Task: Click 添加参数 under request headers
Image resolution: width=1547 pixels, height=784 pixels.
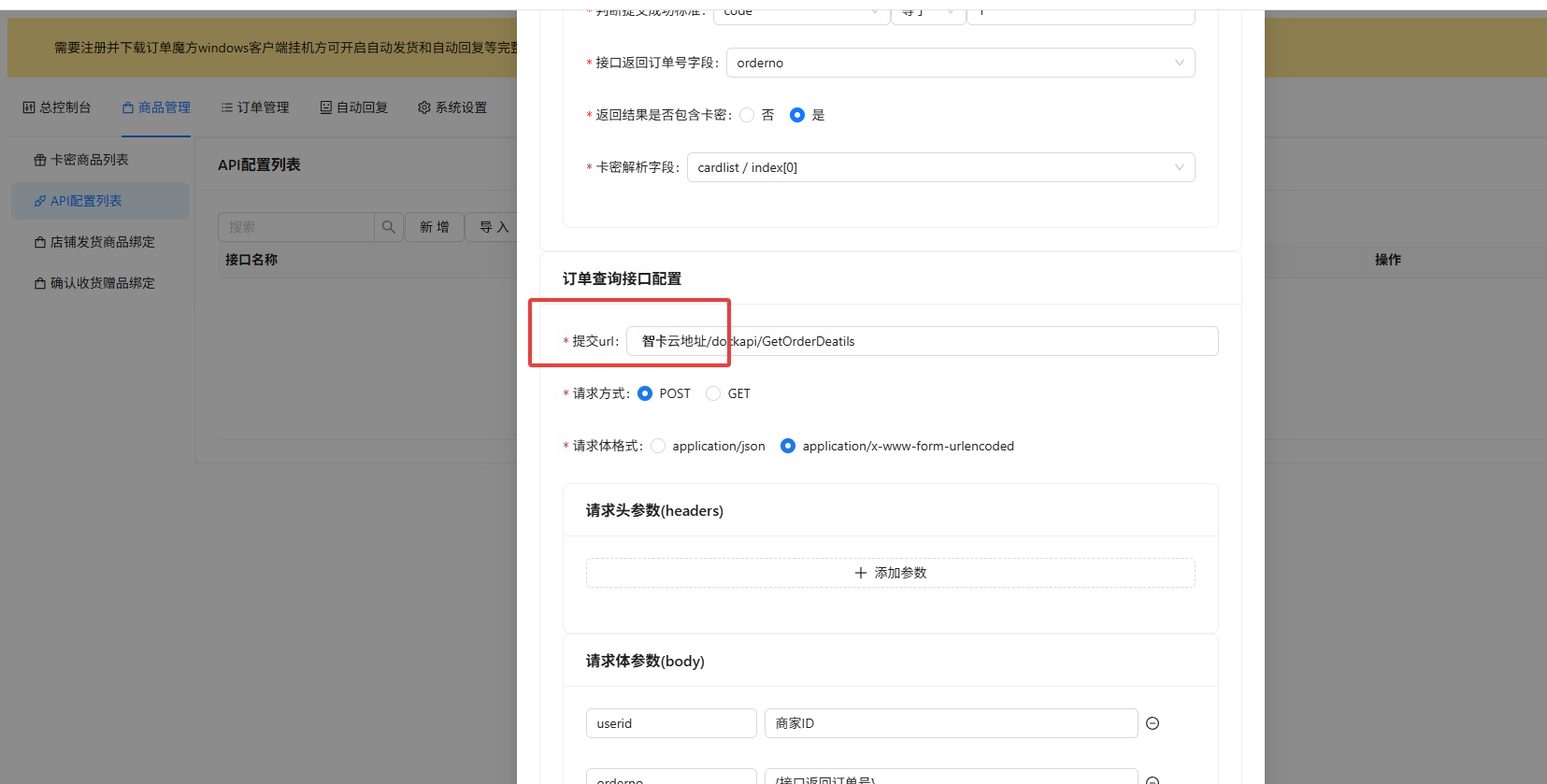Action: [x=890, y=573]
